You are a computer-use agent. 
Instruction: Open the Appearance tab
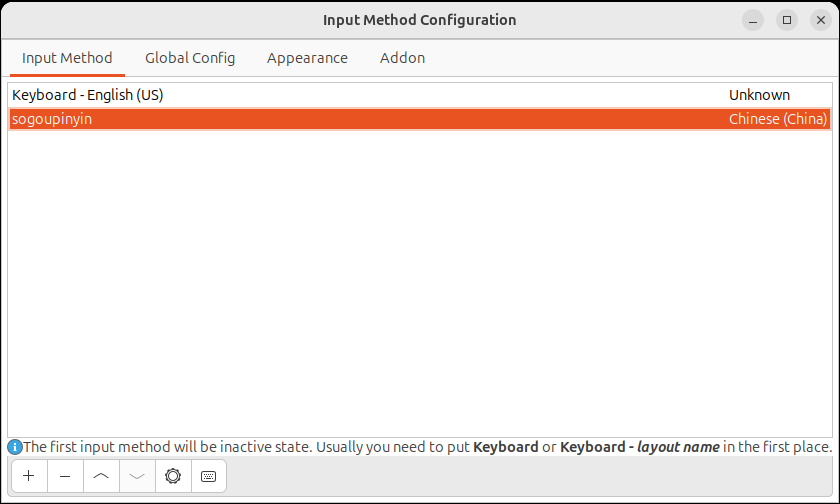(308, 58)
